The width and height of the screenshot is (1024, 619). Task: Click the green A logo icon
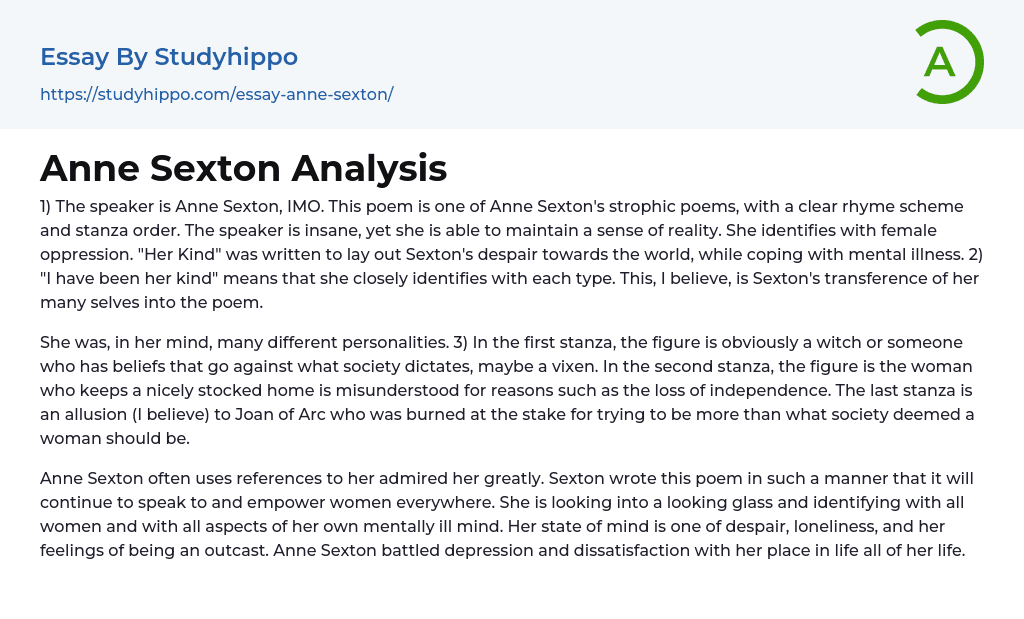(949, 62)
